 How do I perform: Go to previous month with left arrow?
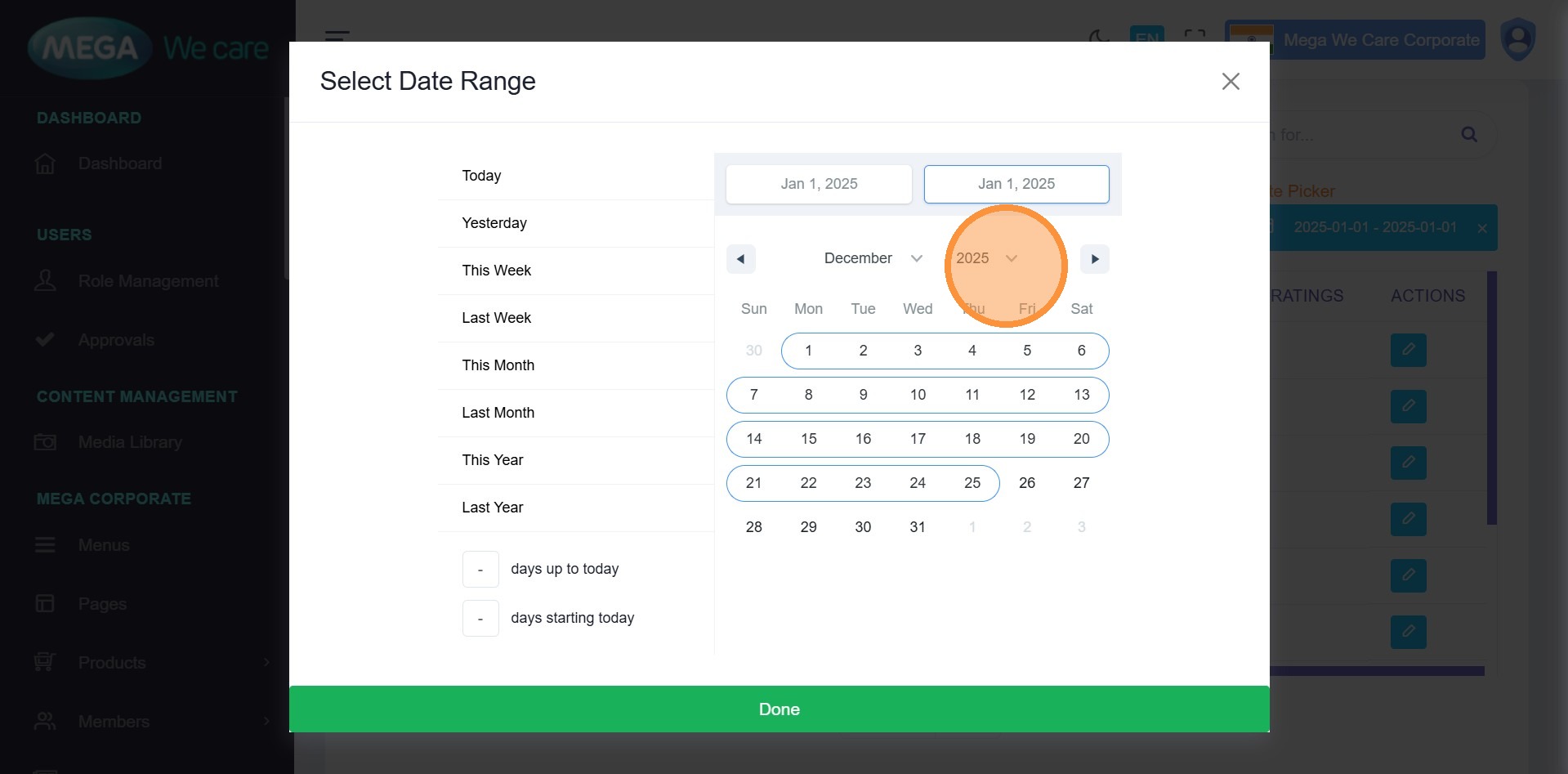pos(740,259)
